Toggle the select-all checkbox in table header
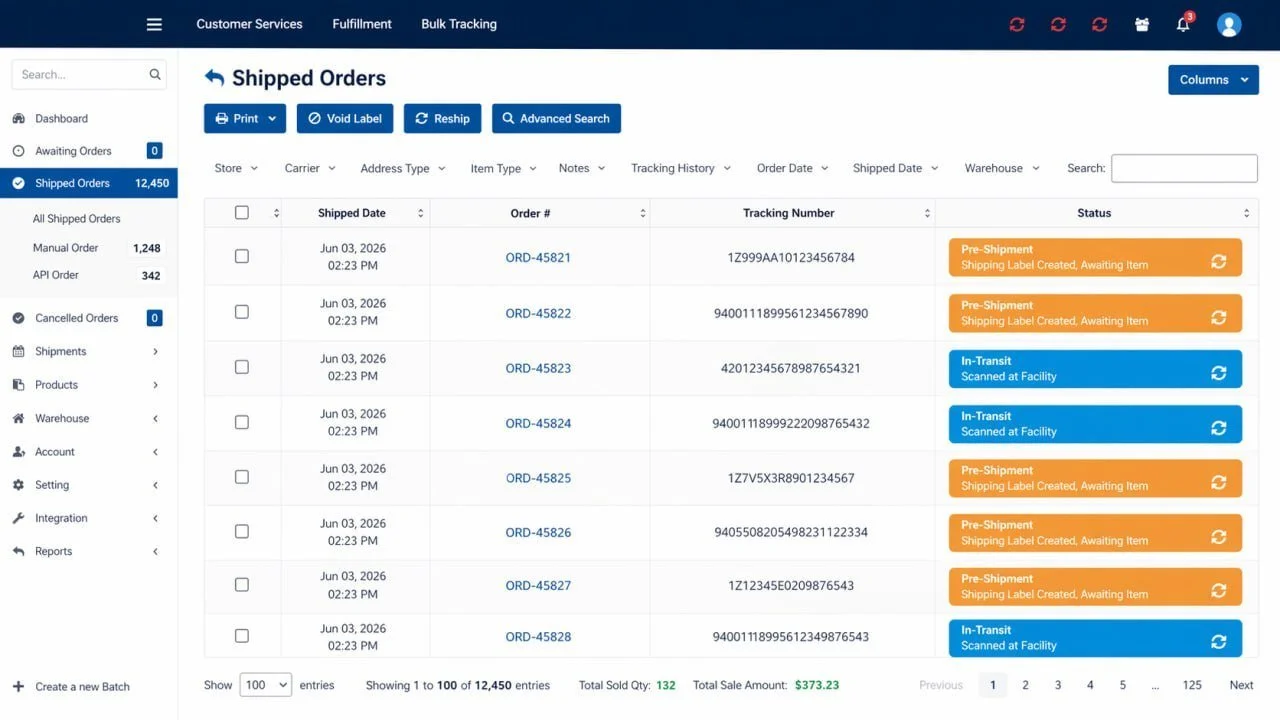Screen dimensions: 1280x720 pyautogui.click(x=242, y=212)
